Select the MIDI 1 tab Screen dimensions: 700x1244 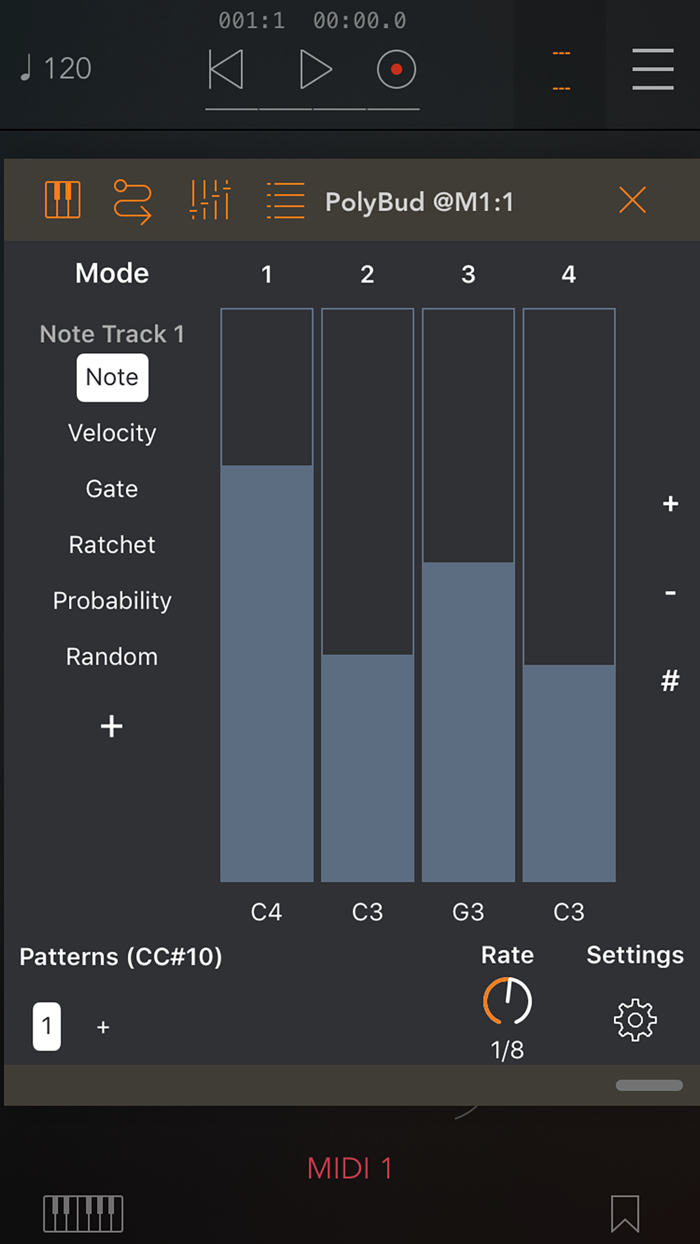tap(349, 1167)
